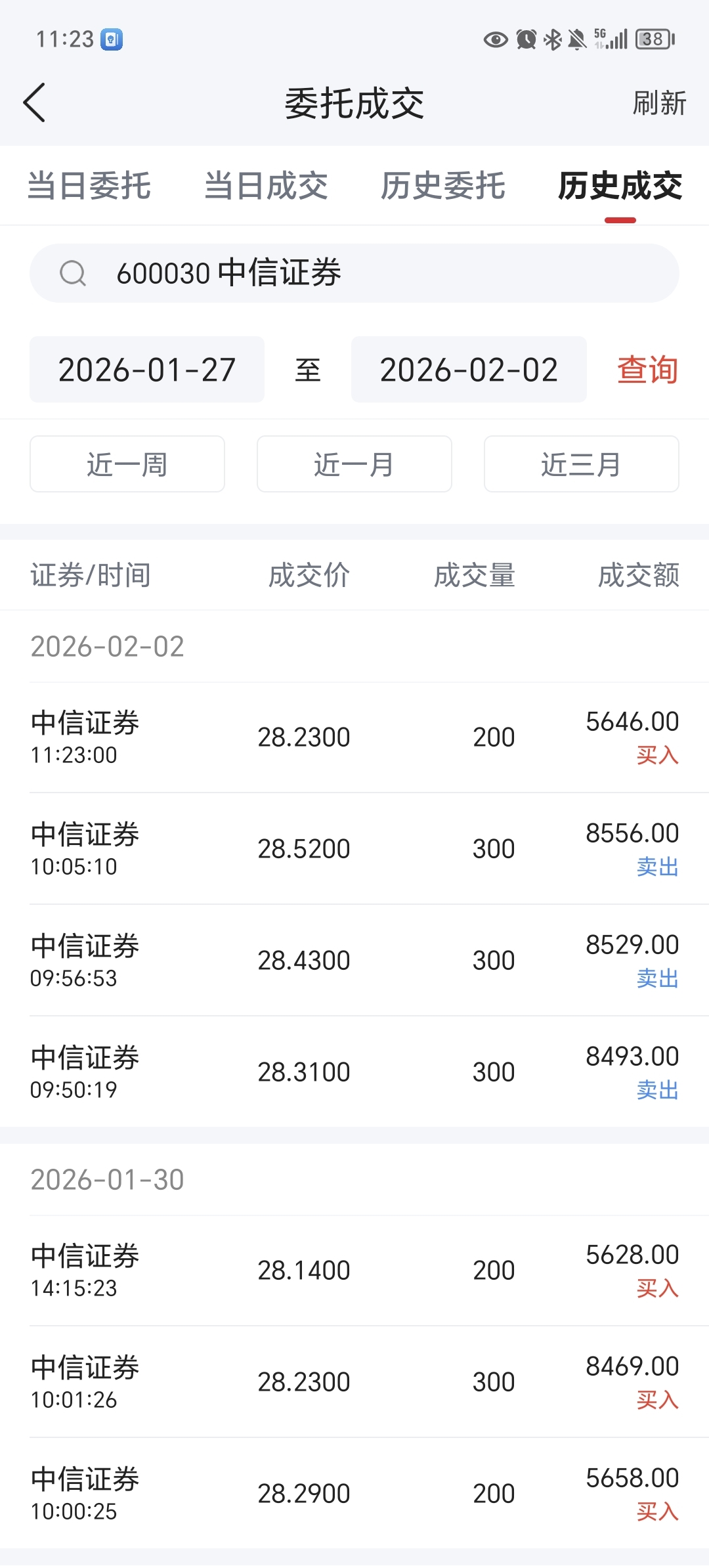709x1568 pixels.
Task: Tap the back arrow icon
Action: (34, 102)
